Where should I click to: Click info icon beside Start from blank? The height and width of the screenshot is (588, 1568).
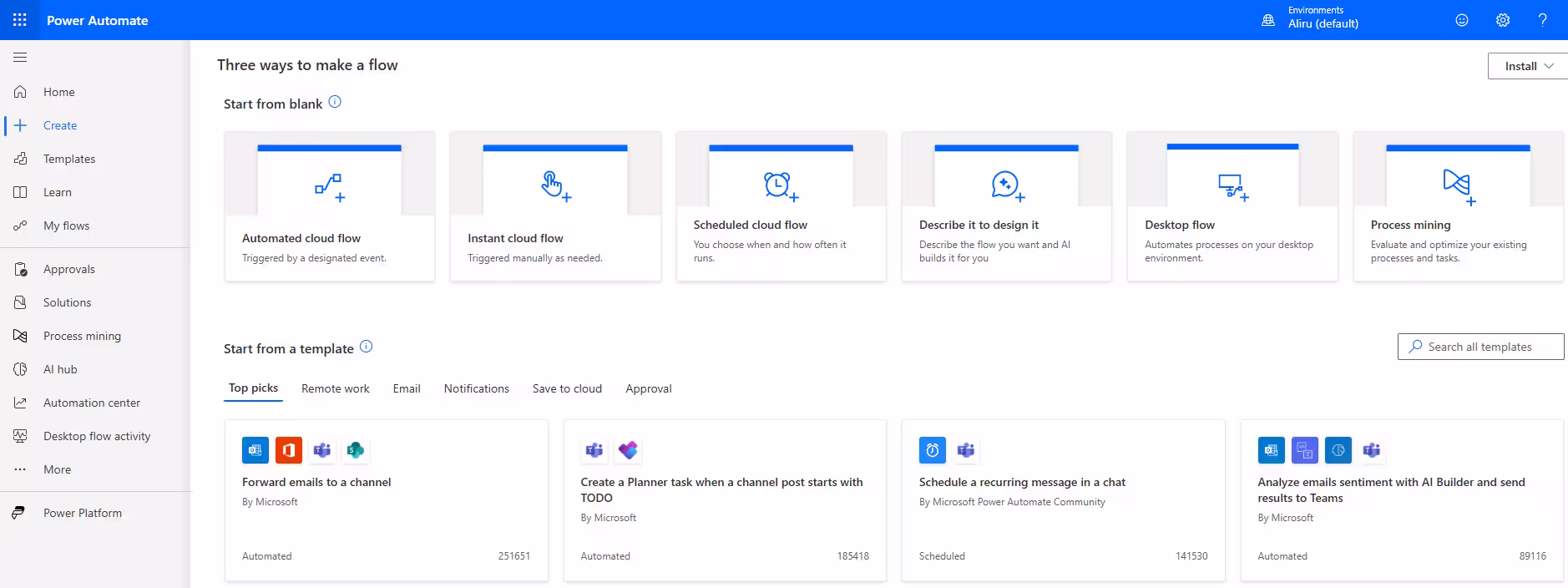[335, 102]
